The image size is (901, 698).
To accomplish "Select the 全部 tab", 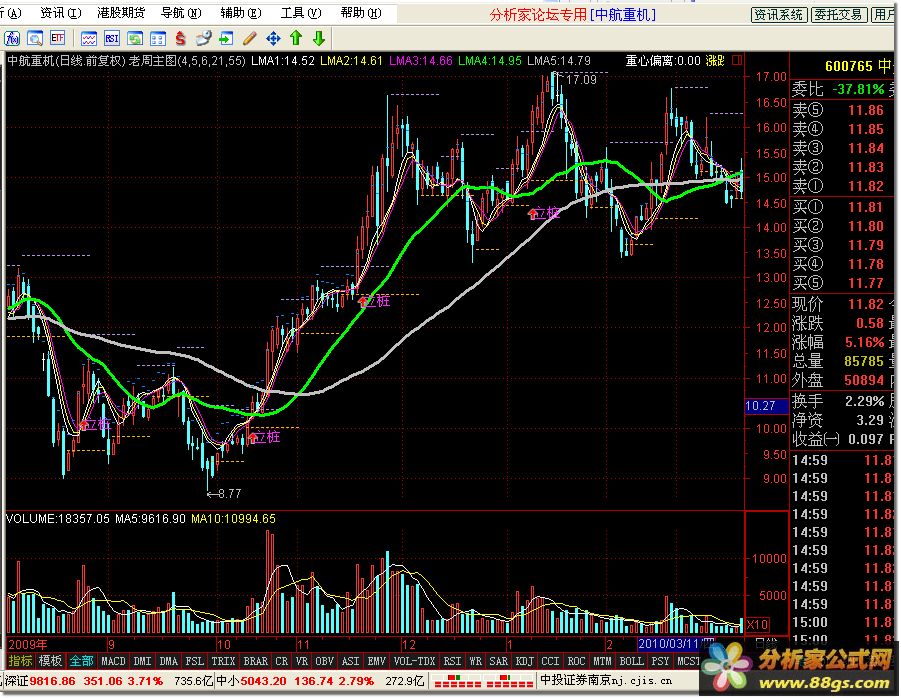I will click(x=81, y=661).
